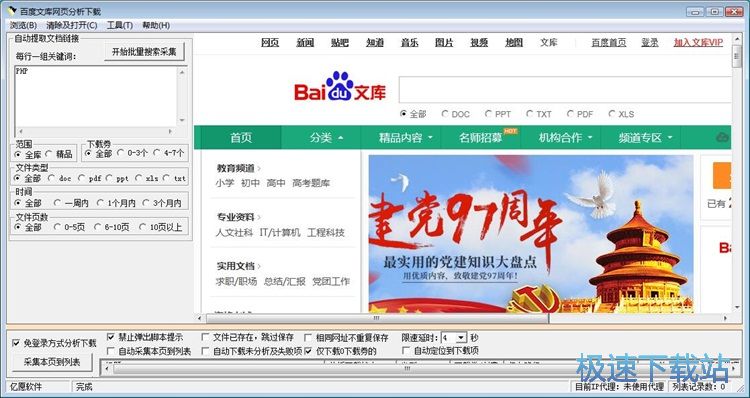Viewport: 750px width, 398px height.
Task: Enable 自动下载未分析及失败项 checkbox
Action: point(205,351)
